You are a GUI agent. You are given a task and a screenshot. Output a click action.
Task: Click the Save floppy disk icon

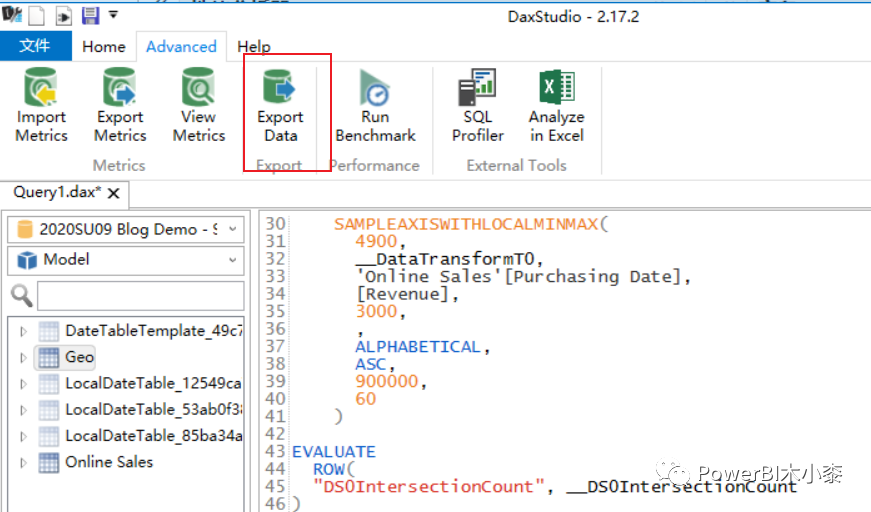pos(91,16)
